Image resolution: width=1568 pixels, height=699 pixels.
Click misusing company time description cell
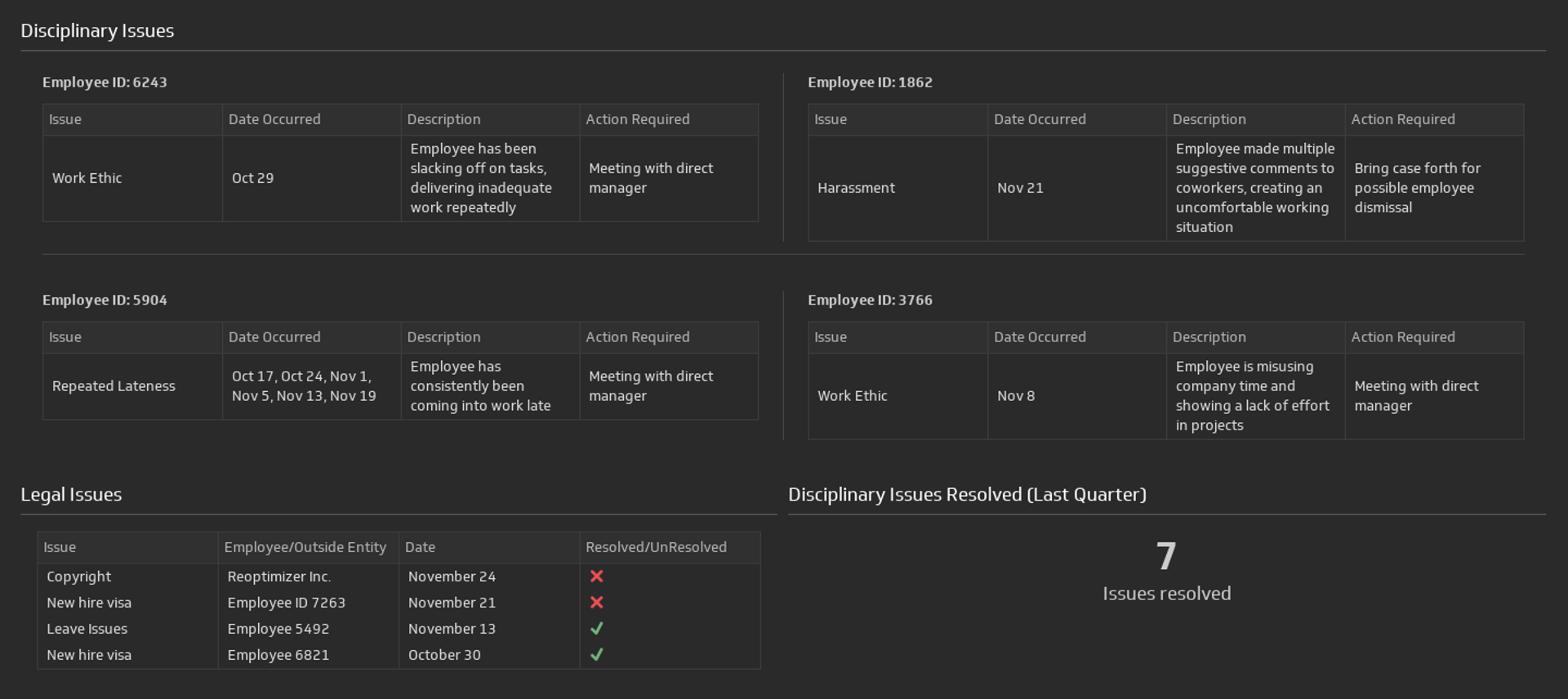[1255, 396]
